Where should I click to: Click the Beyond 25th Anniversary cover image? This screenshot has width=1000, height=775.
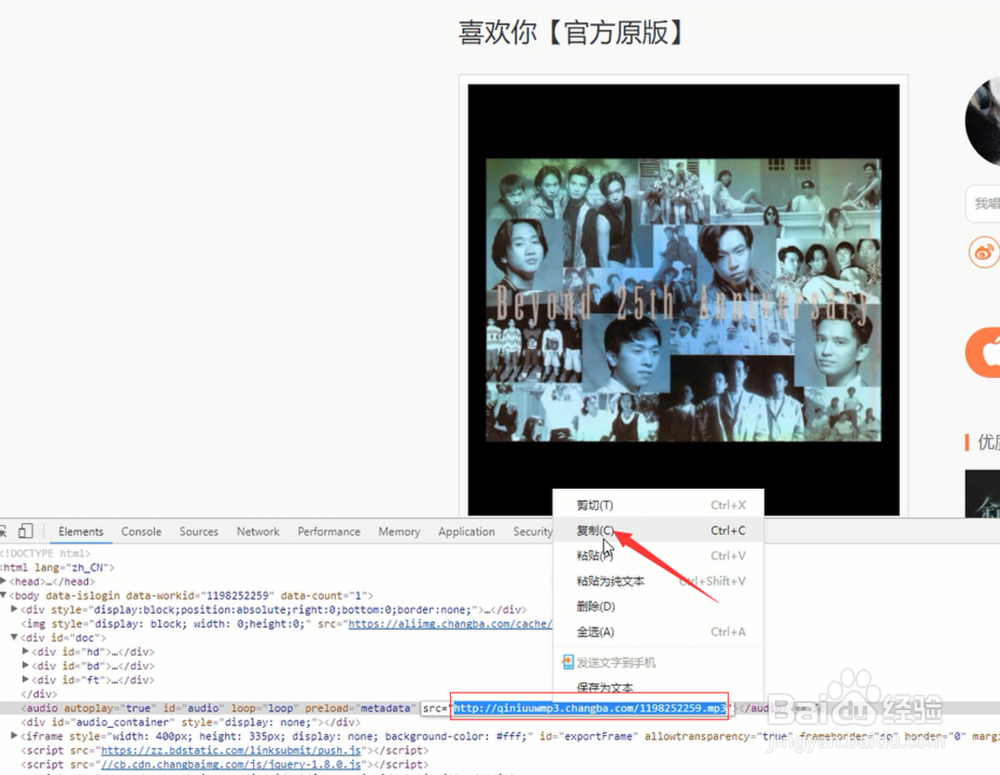click(684, 300)
